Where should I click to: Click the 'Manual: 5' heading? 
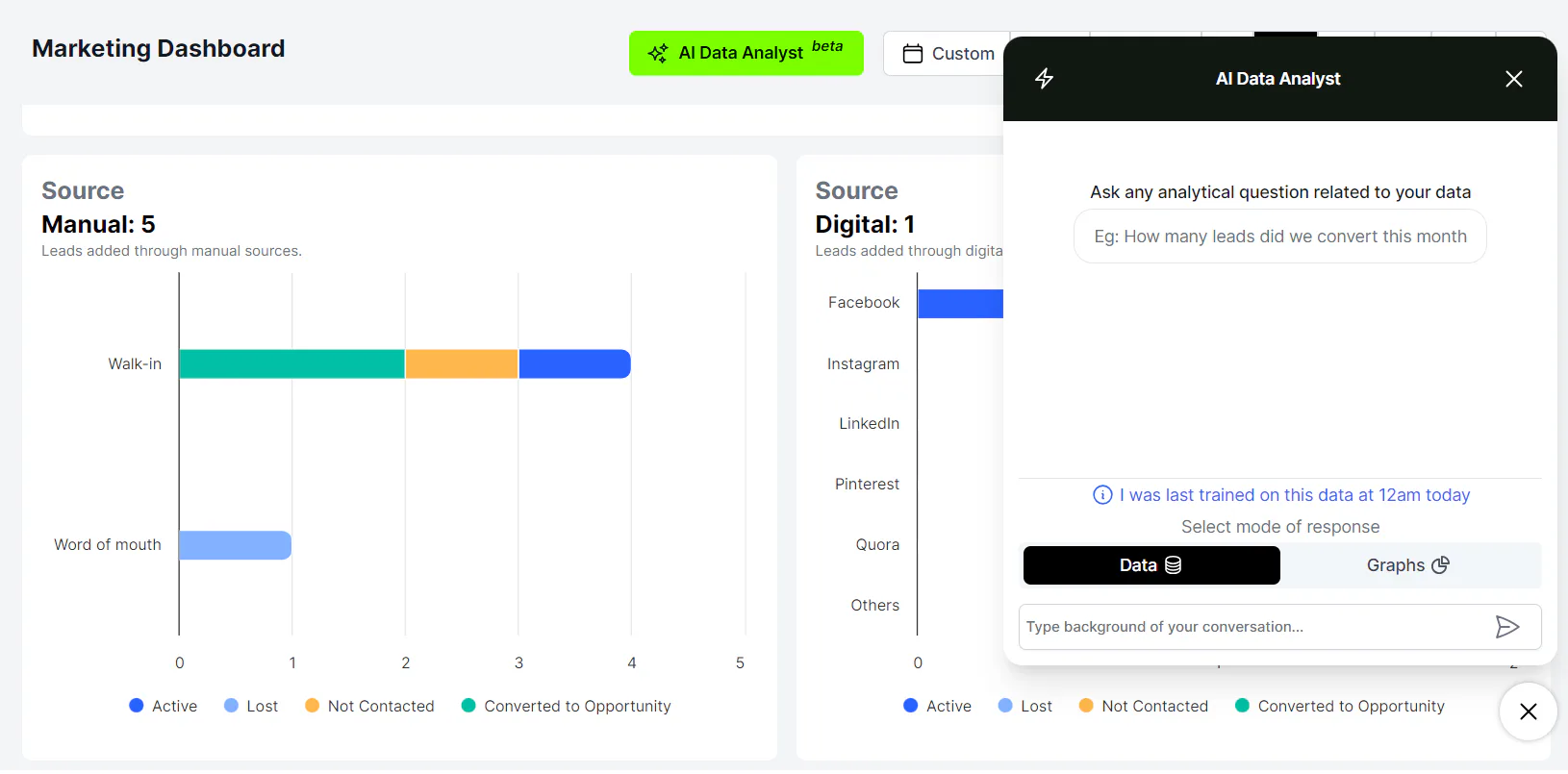tap(98, 225)
